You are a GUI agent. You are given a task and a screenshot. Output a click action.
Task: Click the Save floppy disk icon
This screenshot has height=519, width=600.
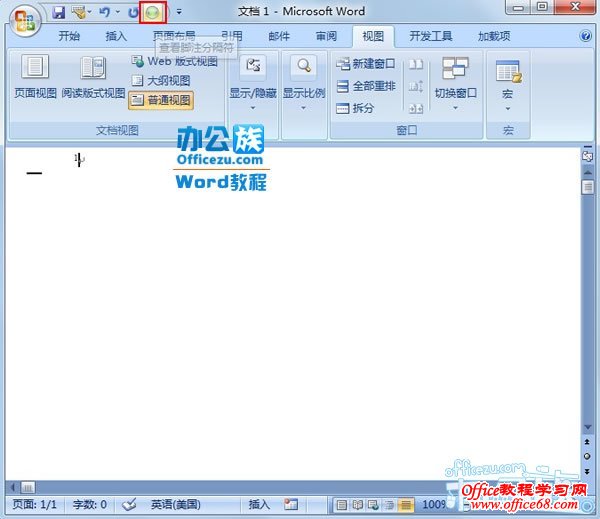[59, 13]
